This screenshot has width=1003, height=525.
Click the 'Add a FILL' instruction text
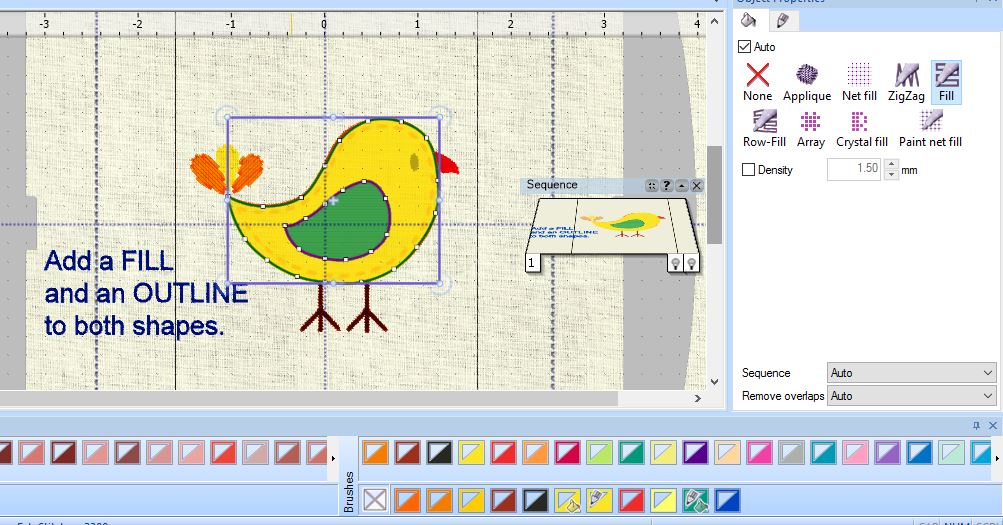109,261
